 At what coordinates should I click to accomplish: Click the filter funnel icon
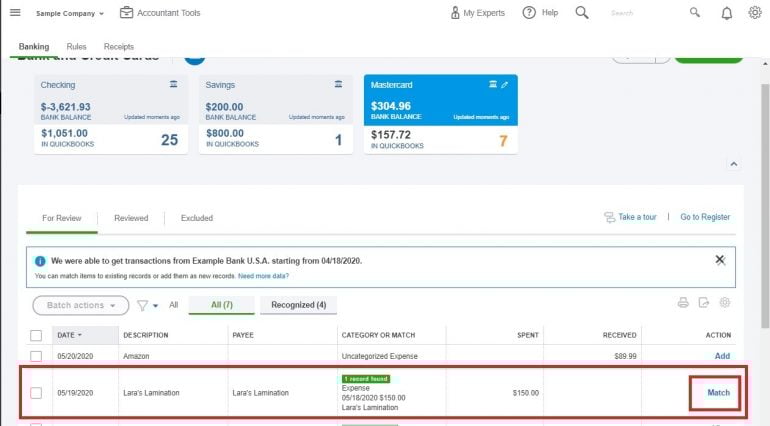(x=142, y=305)
